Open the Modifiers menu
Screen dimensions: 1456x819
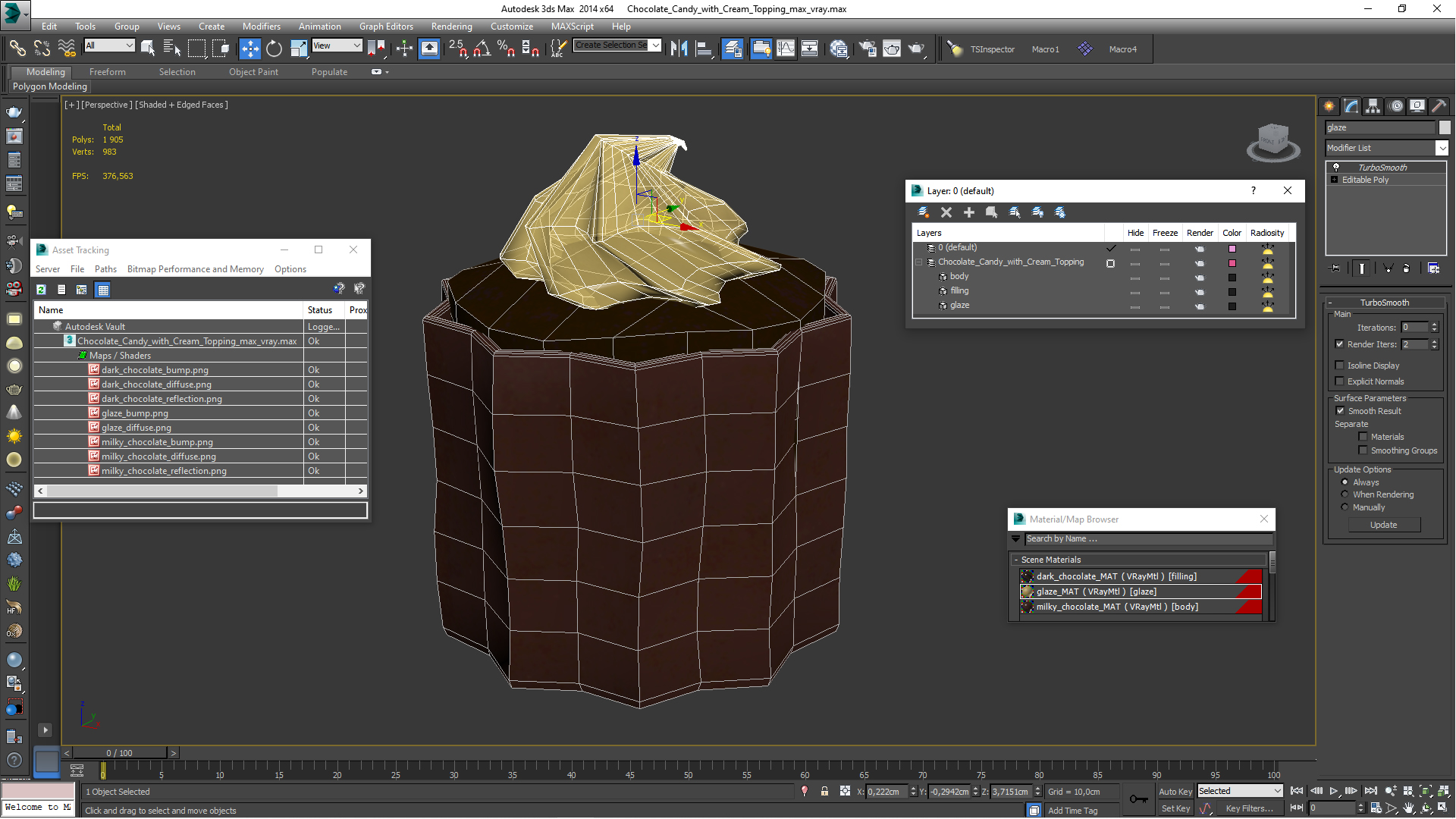click(x=261, y=26)
